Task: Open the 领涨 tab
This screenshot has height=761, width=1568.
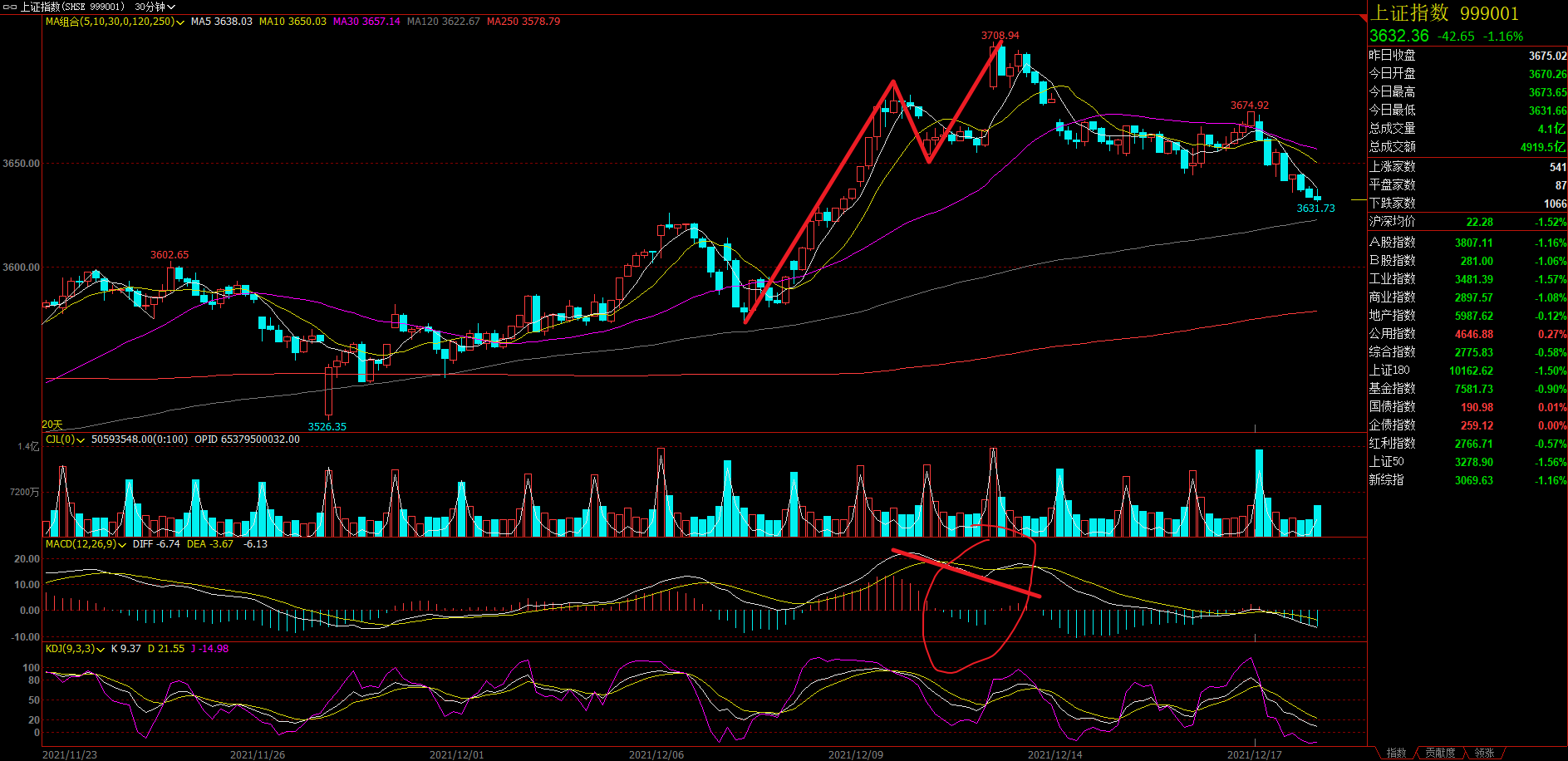Action: tap(1484, 753)
